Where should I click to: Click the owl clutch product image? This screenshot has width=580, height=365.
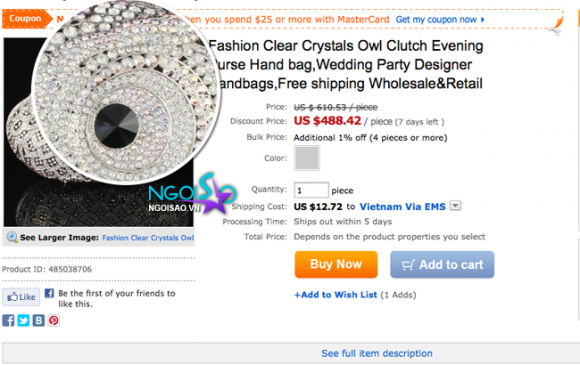tap(98, 132)
